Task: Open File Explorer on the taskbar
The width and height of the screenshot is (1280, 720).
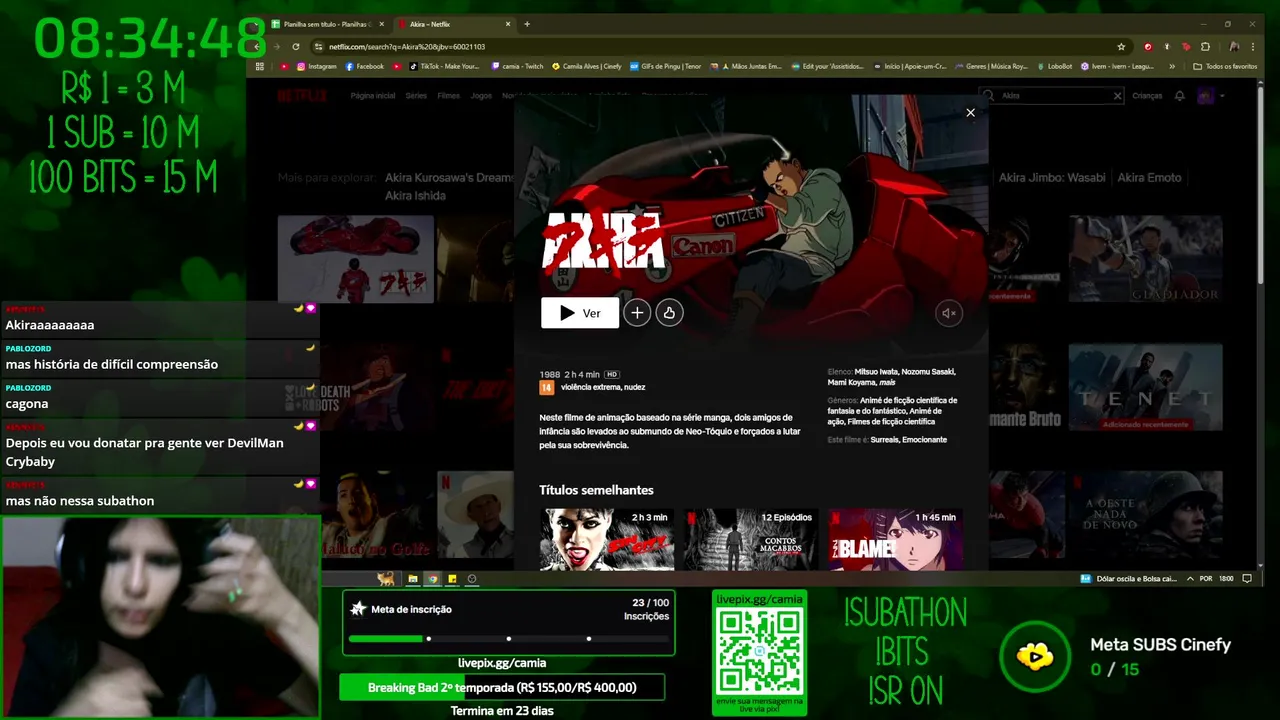Action: (412, 579)
